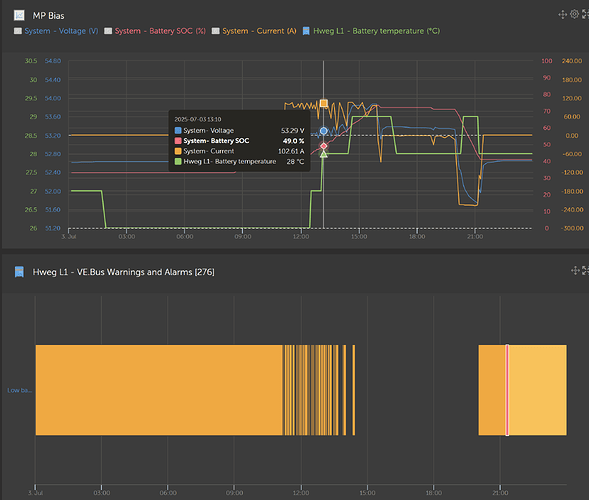
Task: Open MP Bias widget settings gear
Action: click(x=574, y=14)
